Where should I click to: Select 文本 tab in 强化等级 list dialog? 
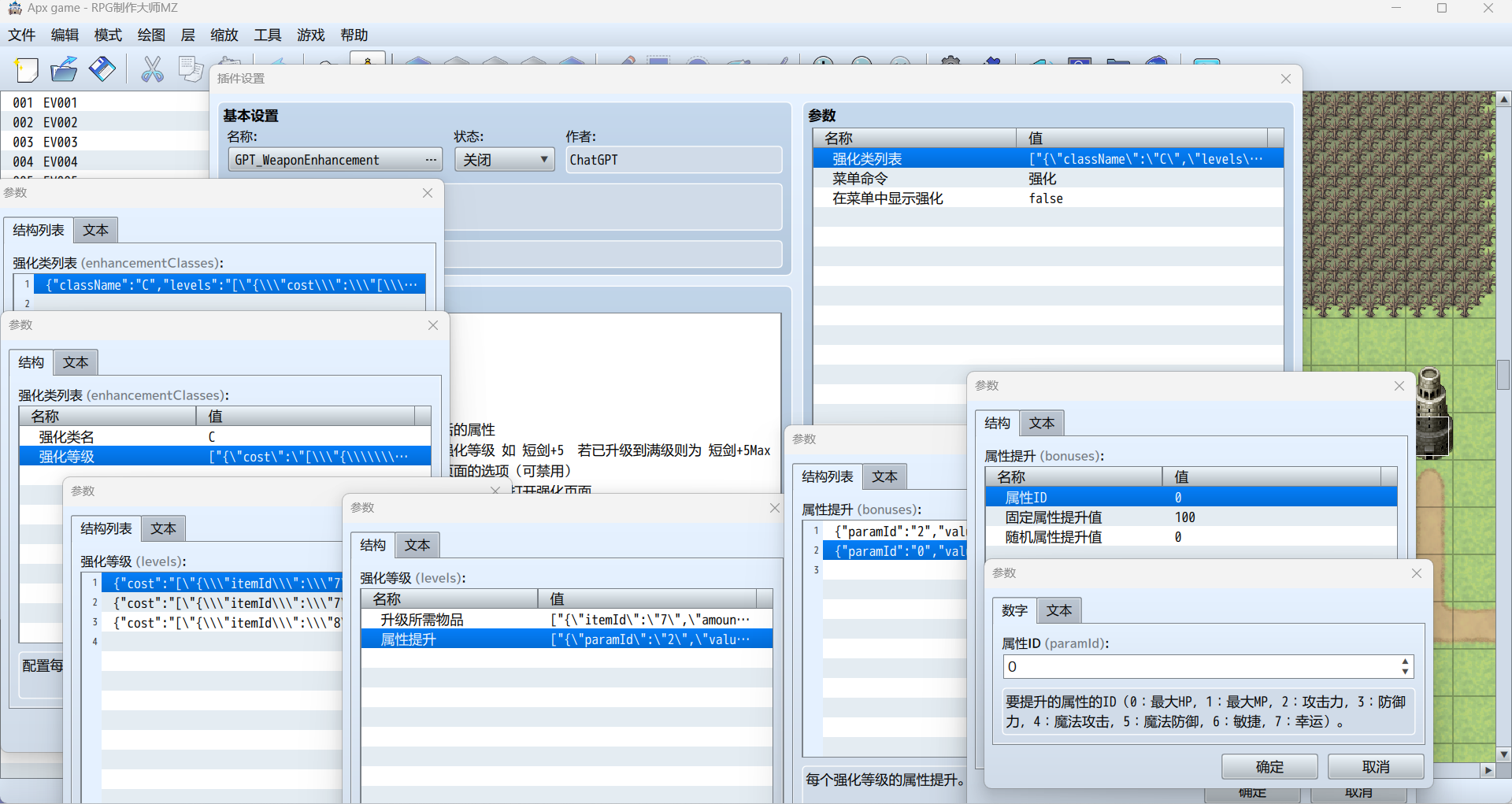coord(163,528)
